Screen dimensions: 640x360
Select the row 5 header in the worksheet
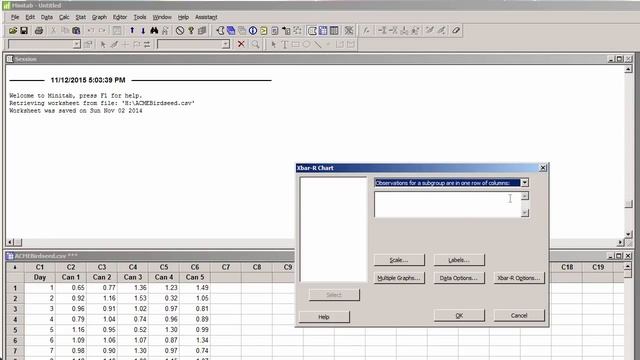(x=16, y=330)
